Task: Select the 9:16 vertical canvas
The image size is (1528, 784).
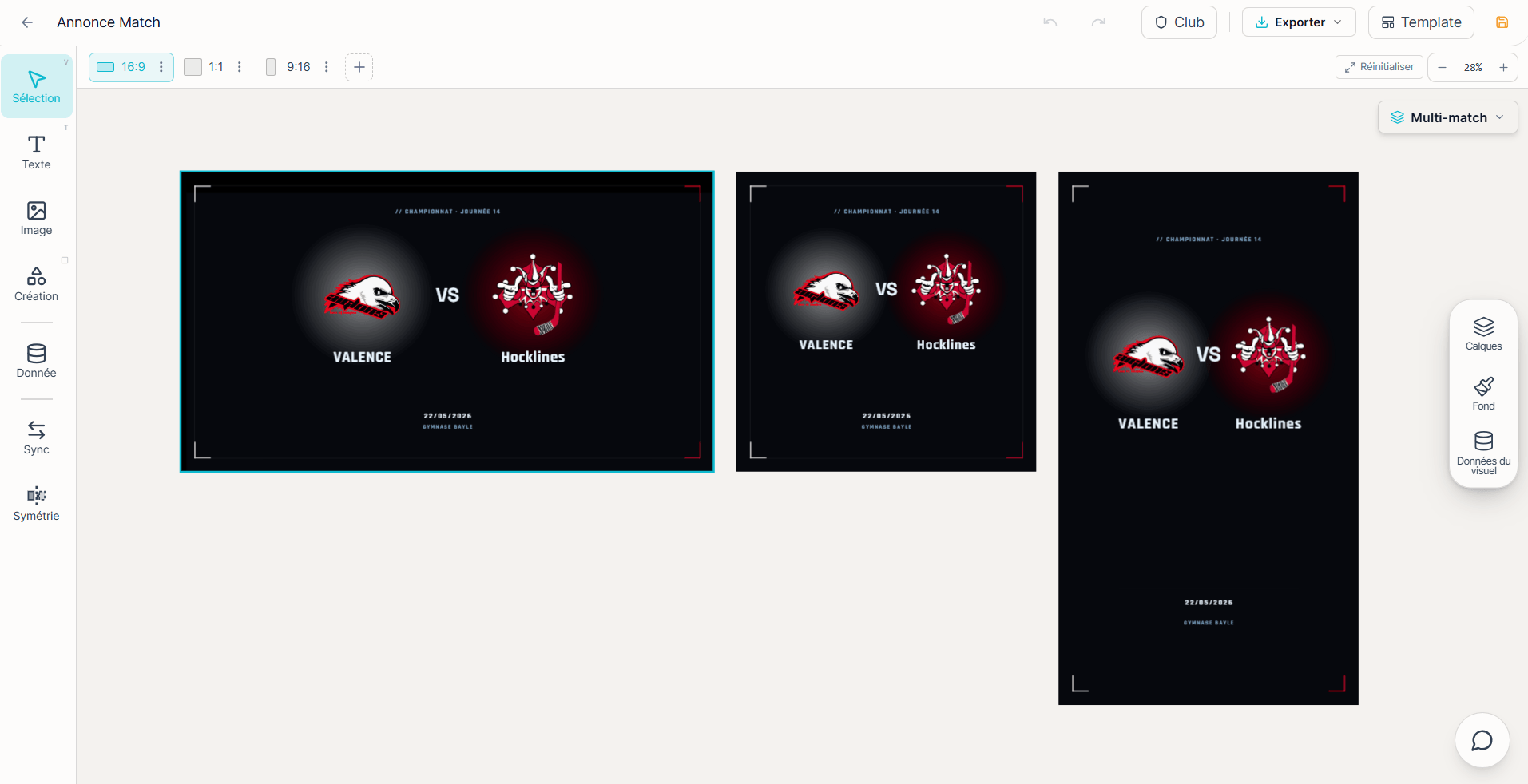Action: 1209,438
